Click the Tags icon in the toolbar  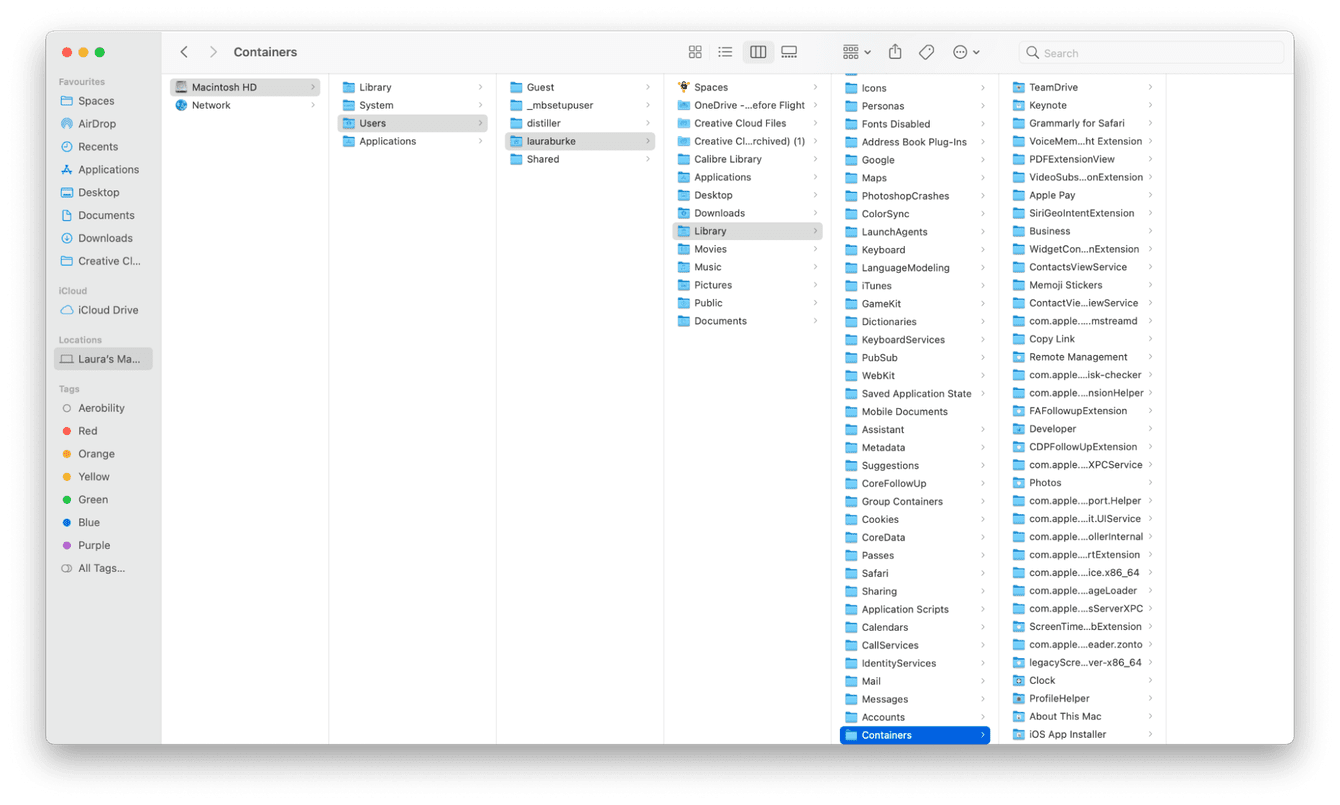point(926,51)
